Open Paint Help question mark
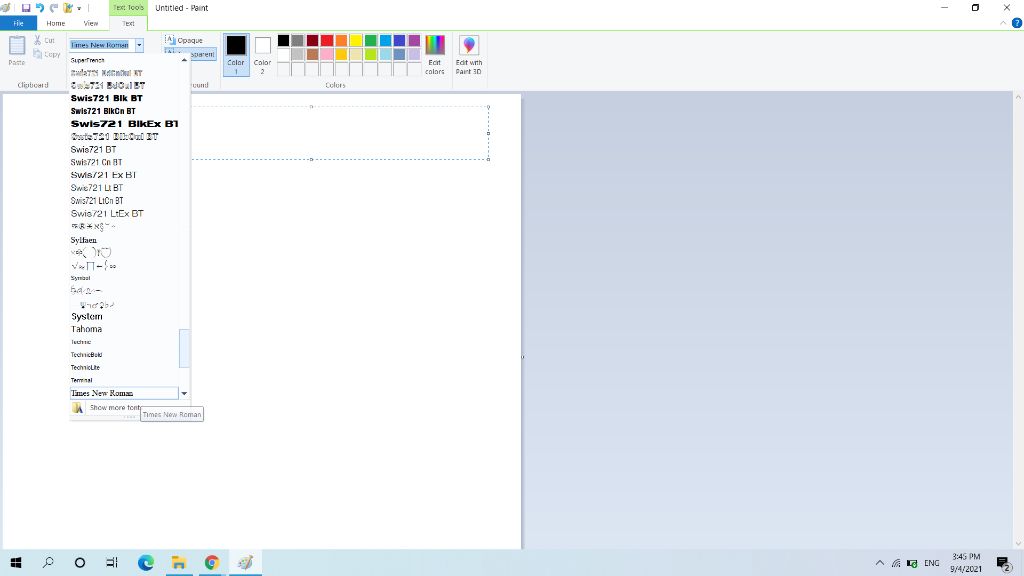The height and width of the screenshot is (576, 1024). click(1017, 23)
